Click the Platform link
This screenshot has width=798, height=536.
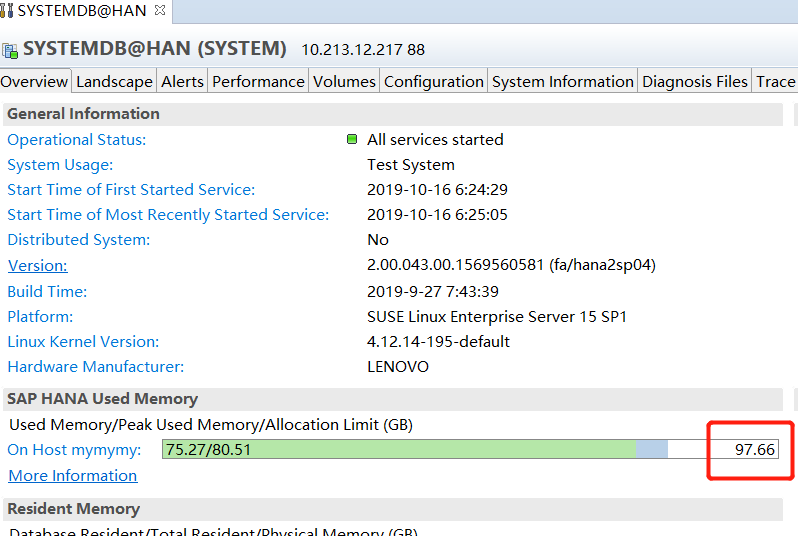point(40,317)
